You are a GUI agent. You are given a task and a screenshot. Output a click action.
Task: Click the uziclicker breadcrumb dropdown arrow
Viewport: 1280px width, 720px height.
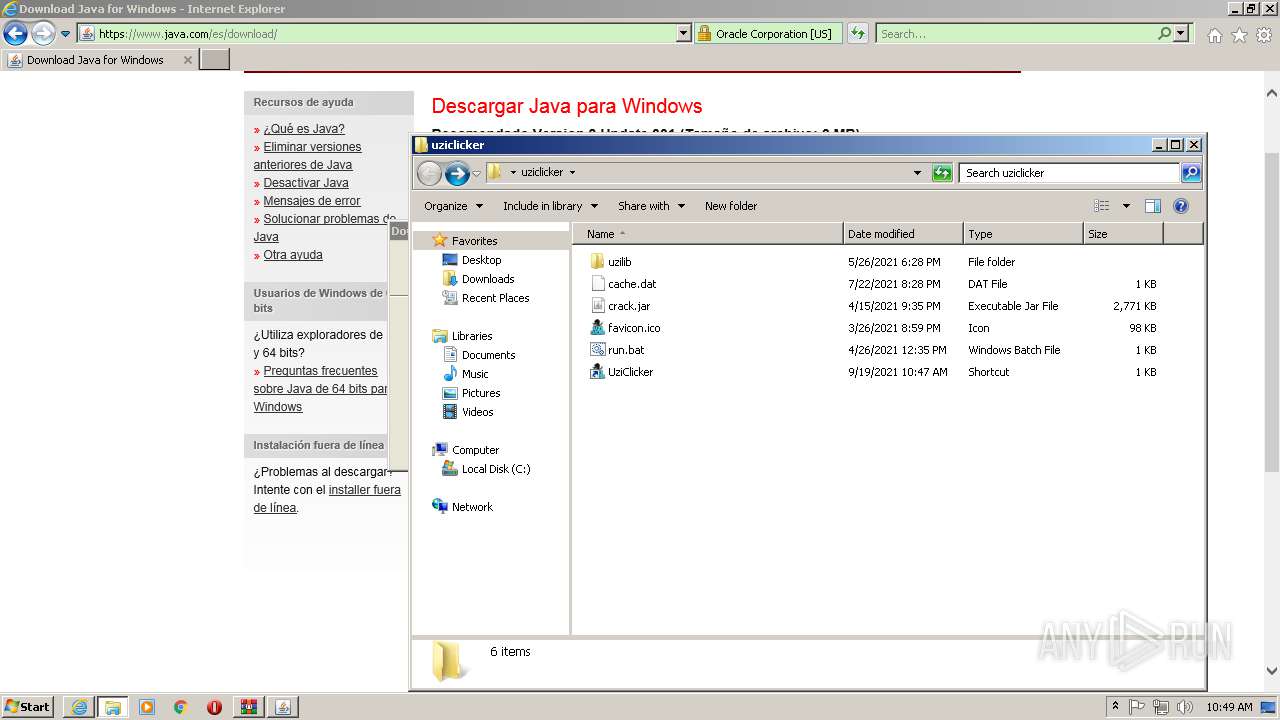click(x=572, y=172)
